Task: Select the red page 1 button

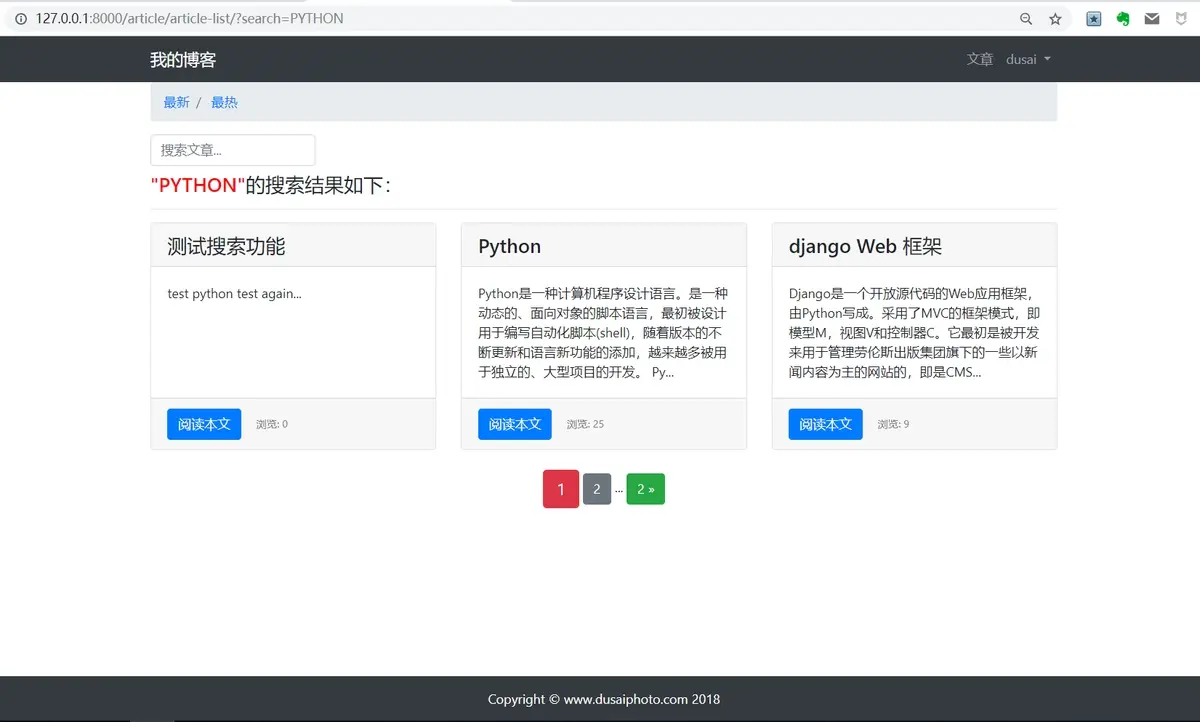Action: tap(561, 489)
